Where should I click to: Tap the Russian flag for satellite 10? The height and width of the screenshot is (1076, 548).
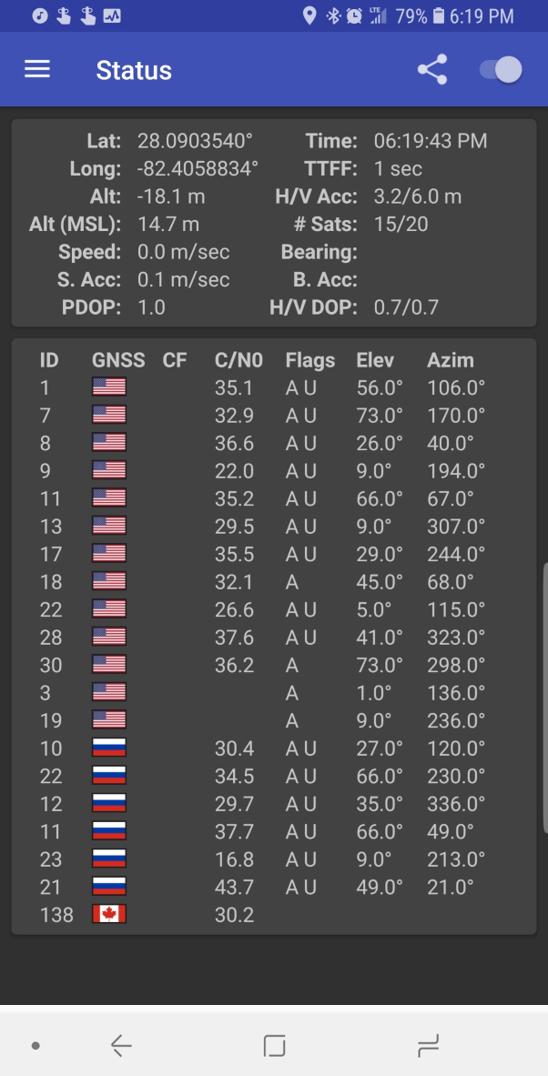click(109, 748)
